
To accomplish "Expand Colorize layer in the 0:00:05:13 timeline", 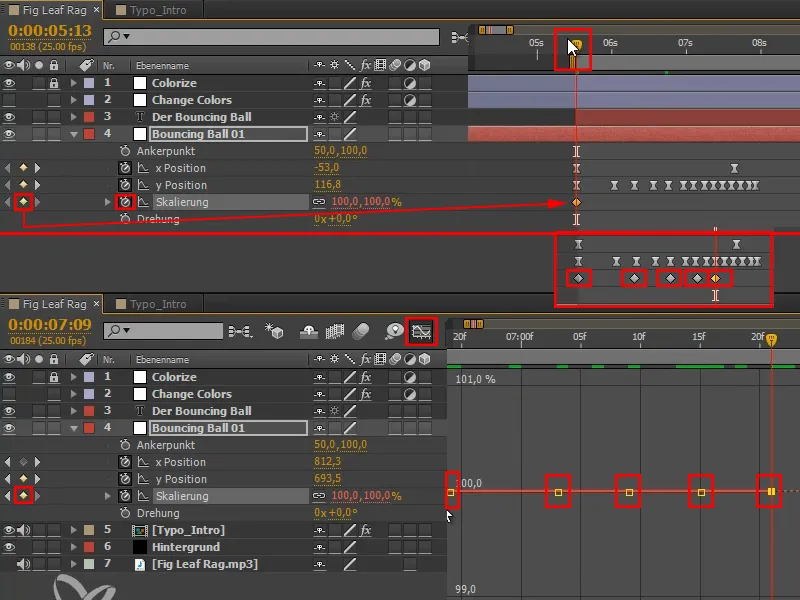I will coord(73,83).
